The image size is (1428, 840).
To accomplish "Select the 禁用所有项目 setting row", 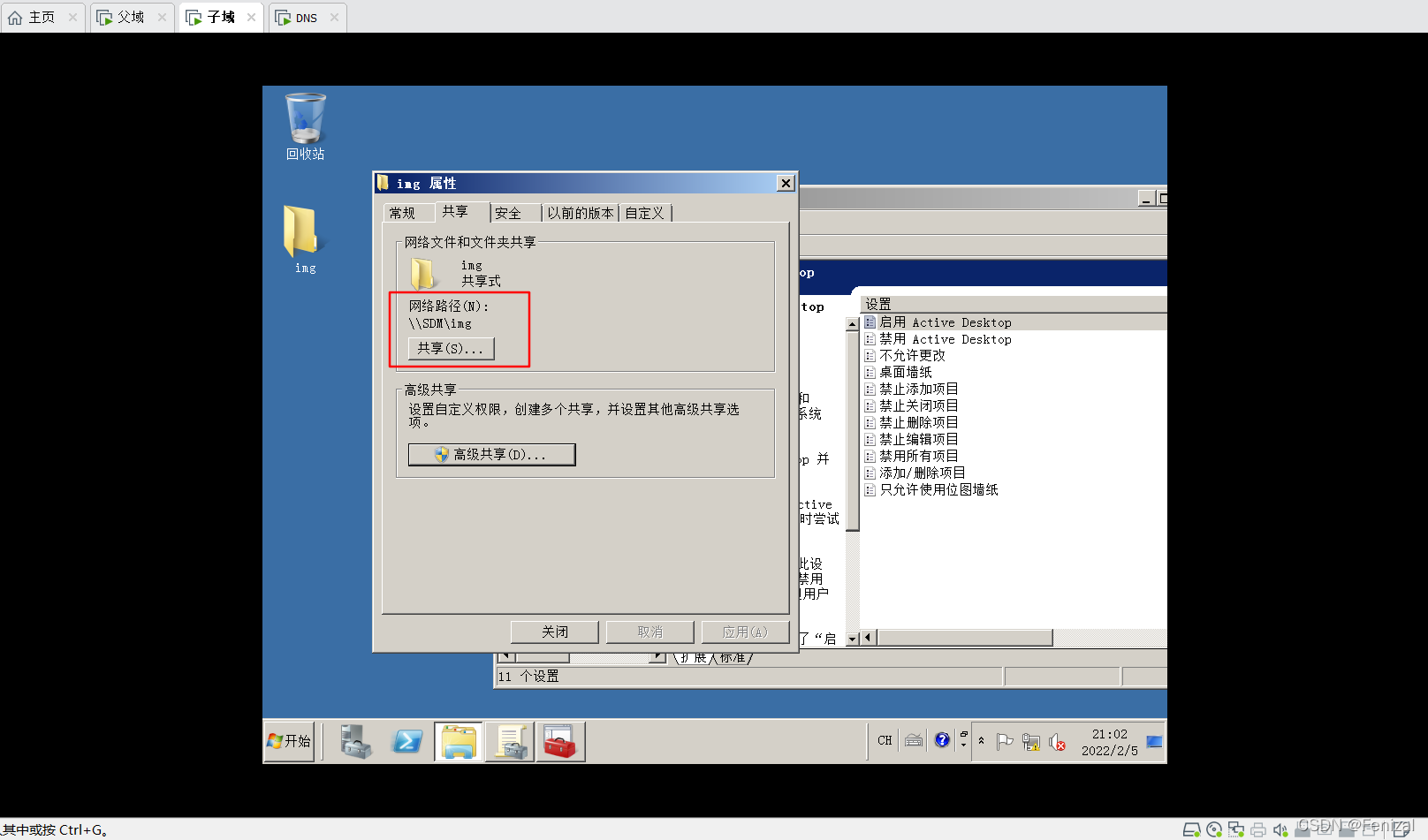I will (x=1014, y=457).
